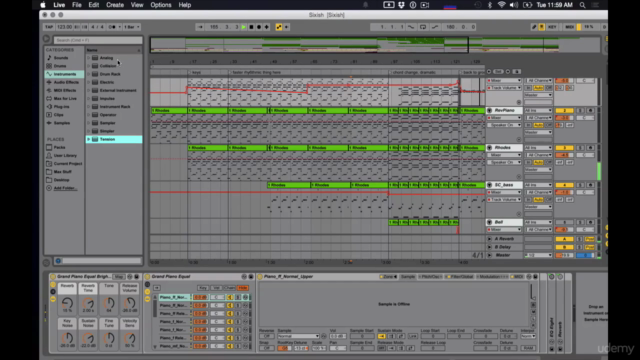Click the Arrangement Record button in transport

(259, 27)
